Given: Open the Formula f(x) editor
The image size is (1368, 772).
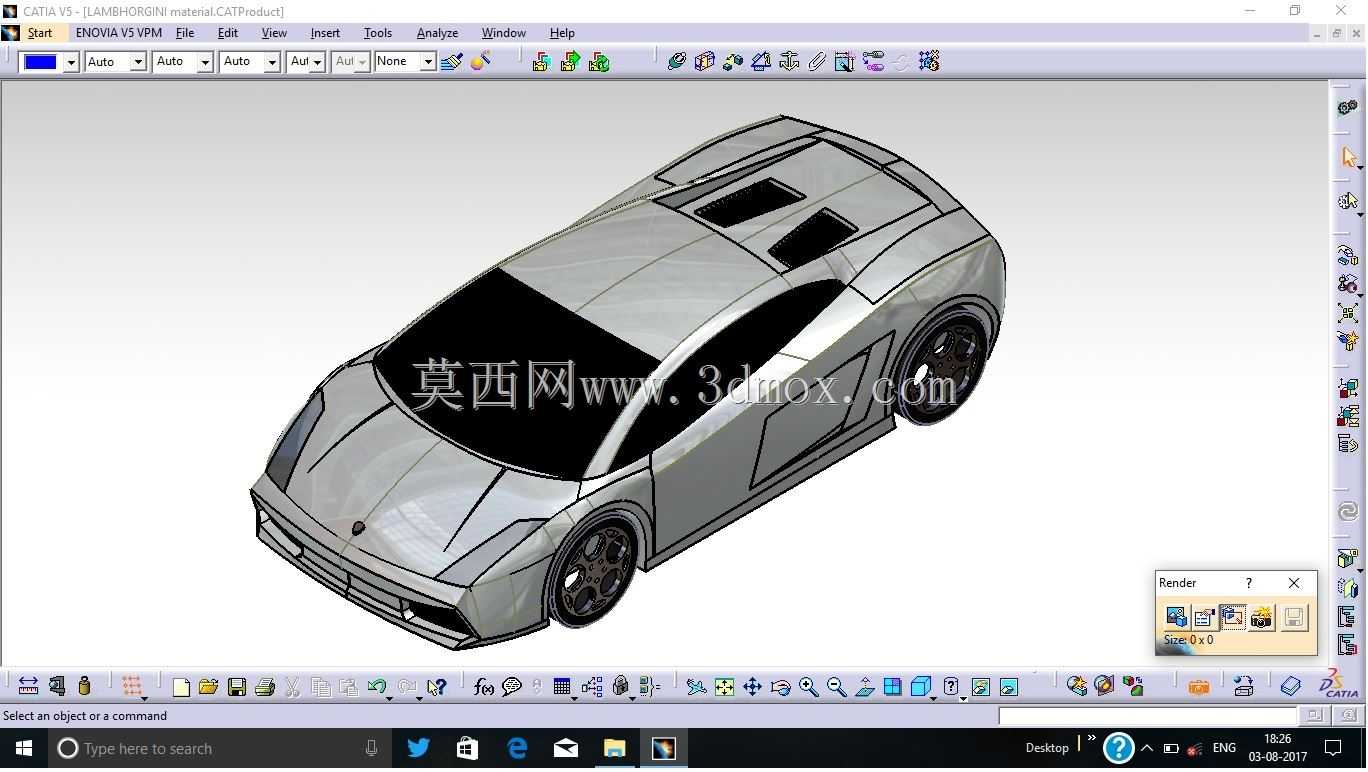Looking at the screenshot, I should (x=484, y=687).
